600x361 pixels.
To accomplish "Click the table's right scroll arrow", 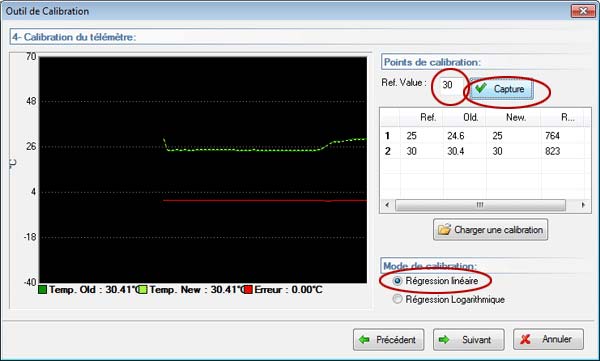I will (583, 205).
